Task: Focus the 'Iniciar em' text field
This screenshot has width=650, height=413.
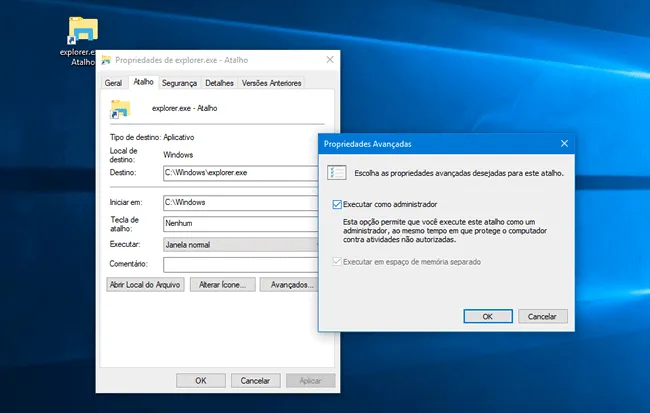Action: (x=240, y=203)
